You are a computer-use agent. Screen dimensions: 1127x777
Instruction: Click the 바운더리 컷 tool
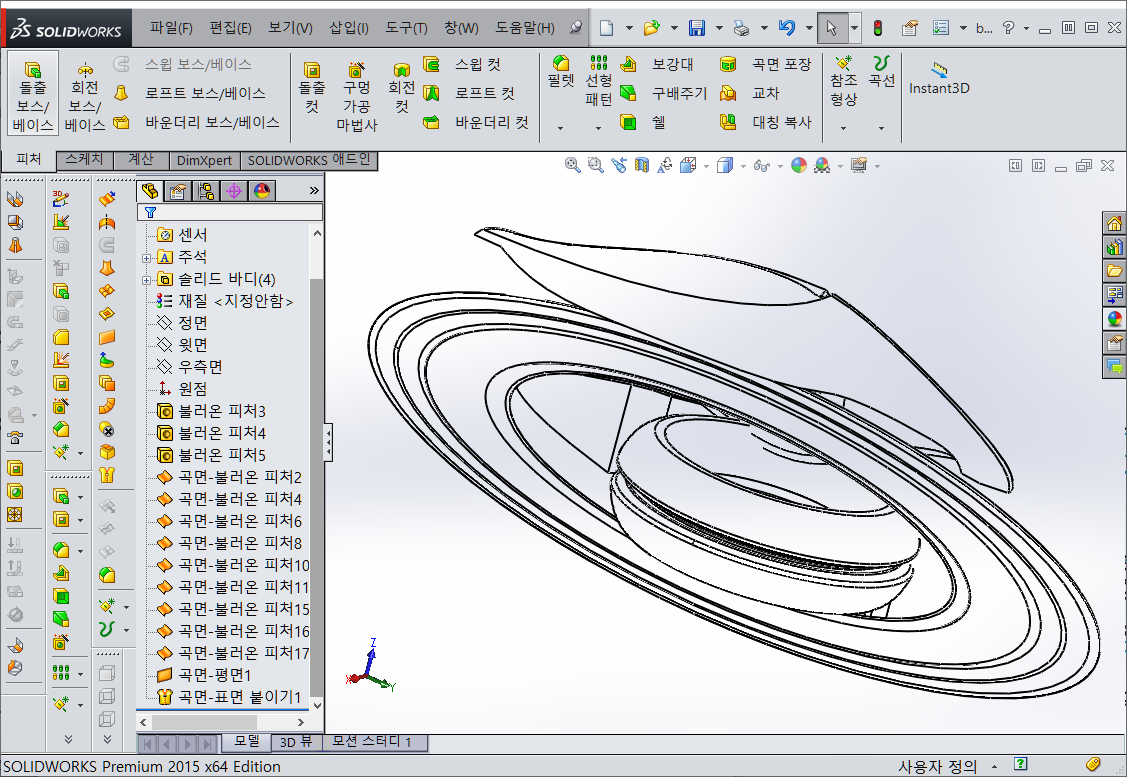pyautogui.click(x=476, y=122)
